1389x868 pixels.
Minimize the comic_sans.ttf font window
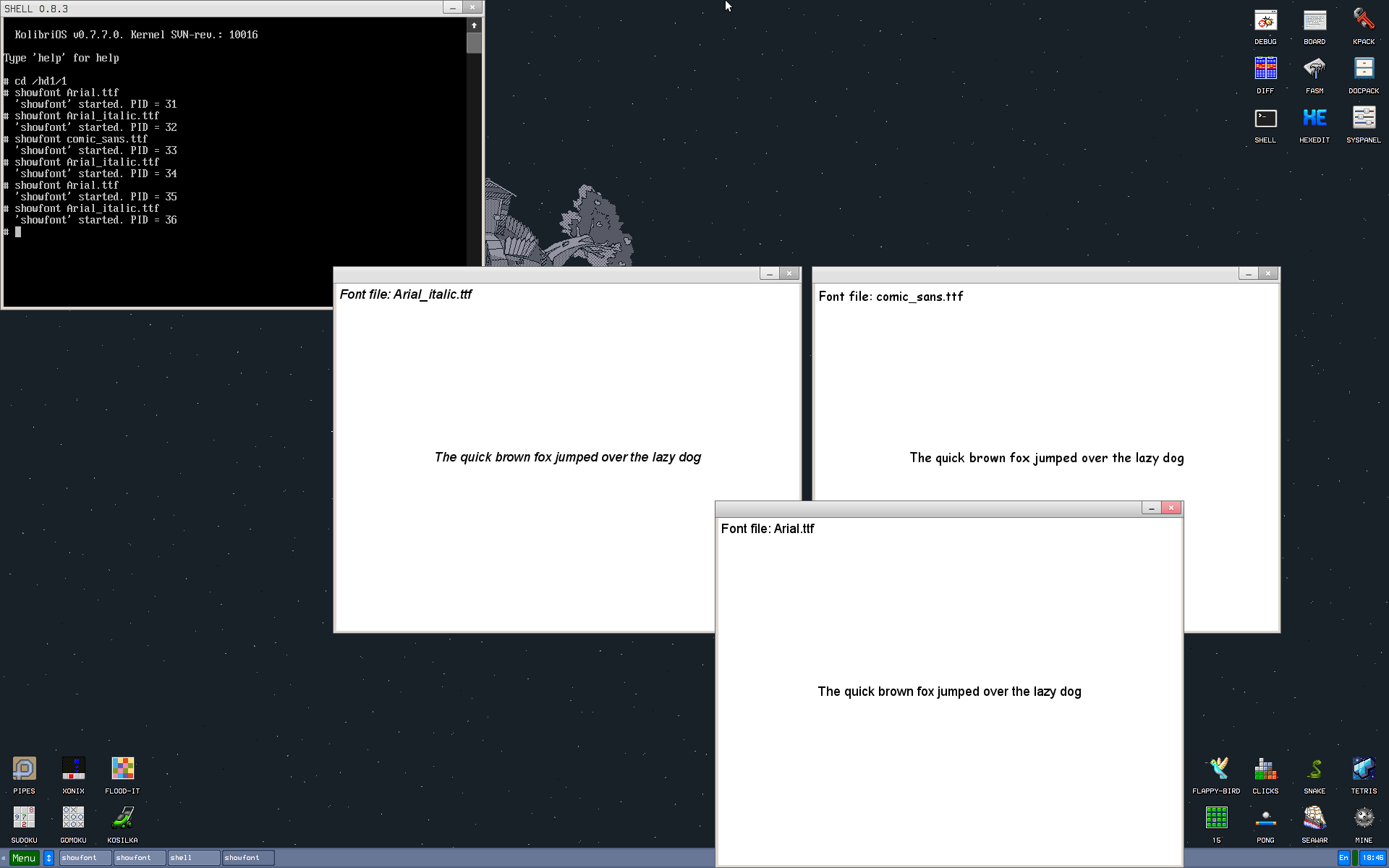pyautogui.click(x=1248, y=273)
